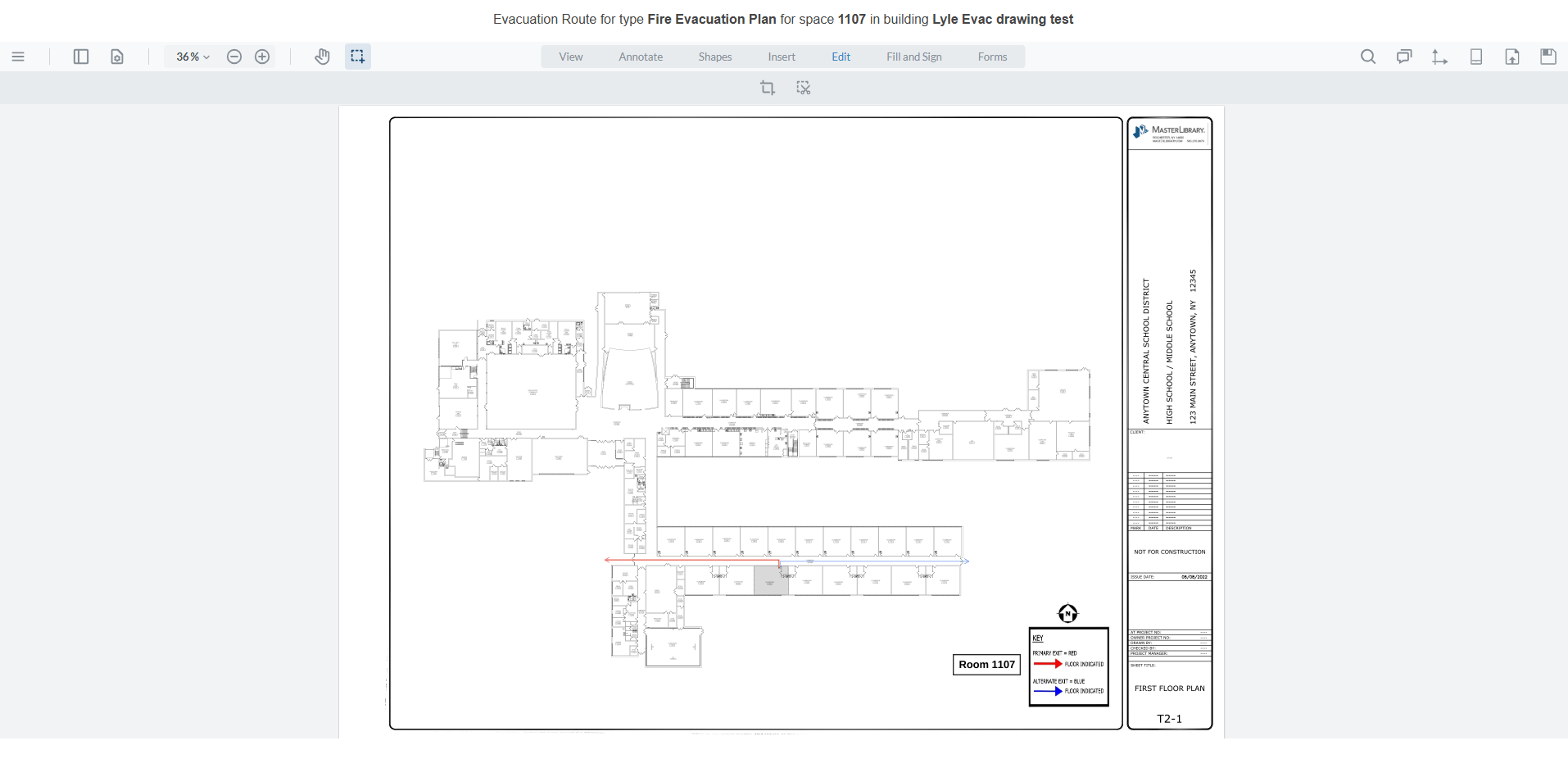This screenshot has width=1568, height=768.
Task: Toggle the left side panel
Action: (81, 57)
